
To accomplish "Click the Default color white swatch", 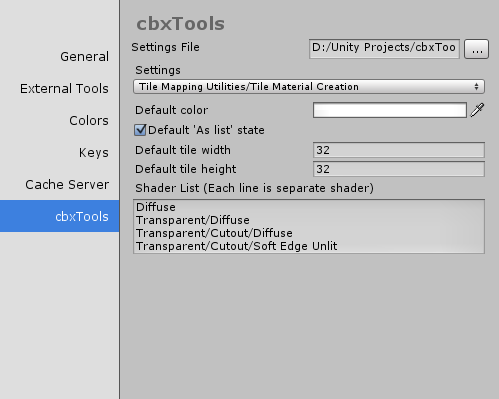I will click(x=390, y=110).
